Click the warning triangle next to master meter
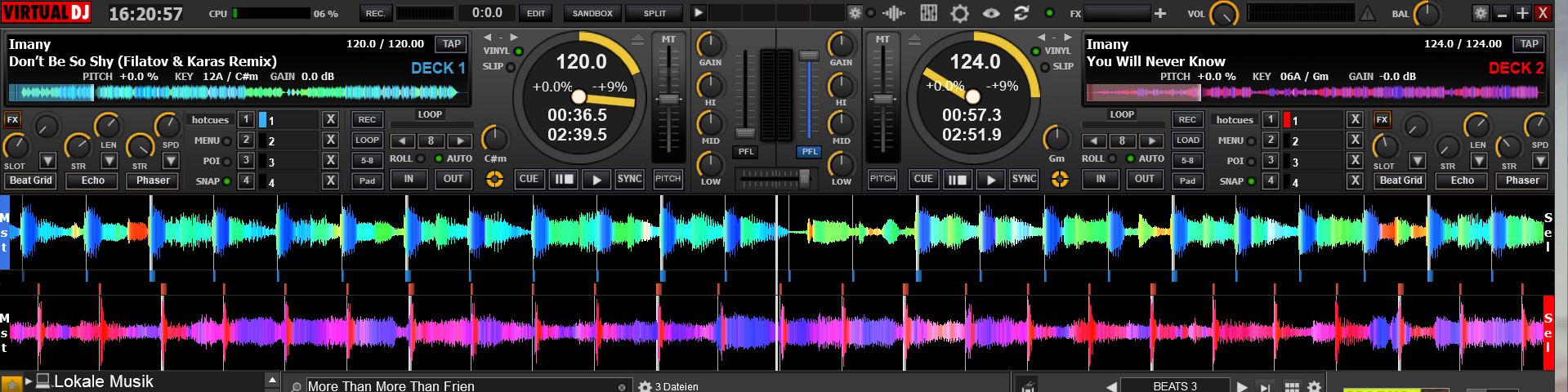 tap(1367, 13)
